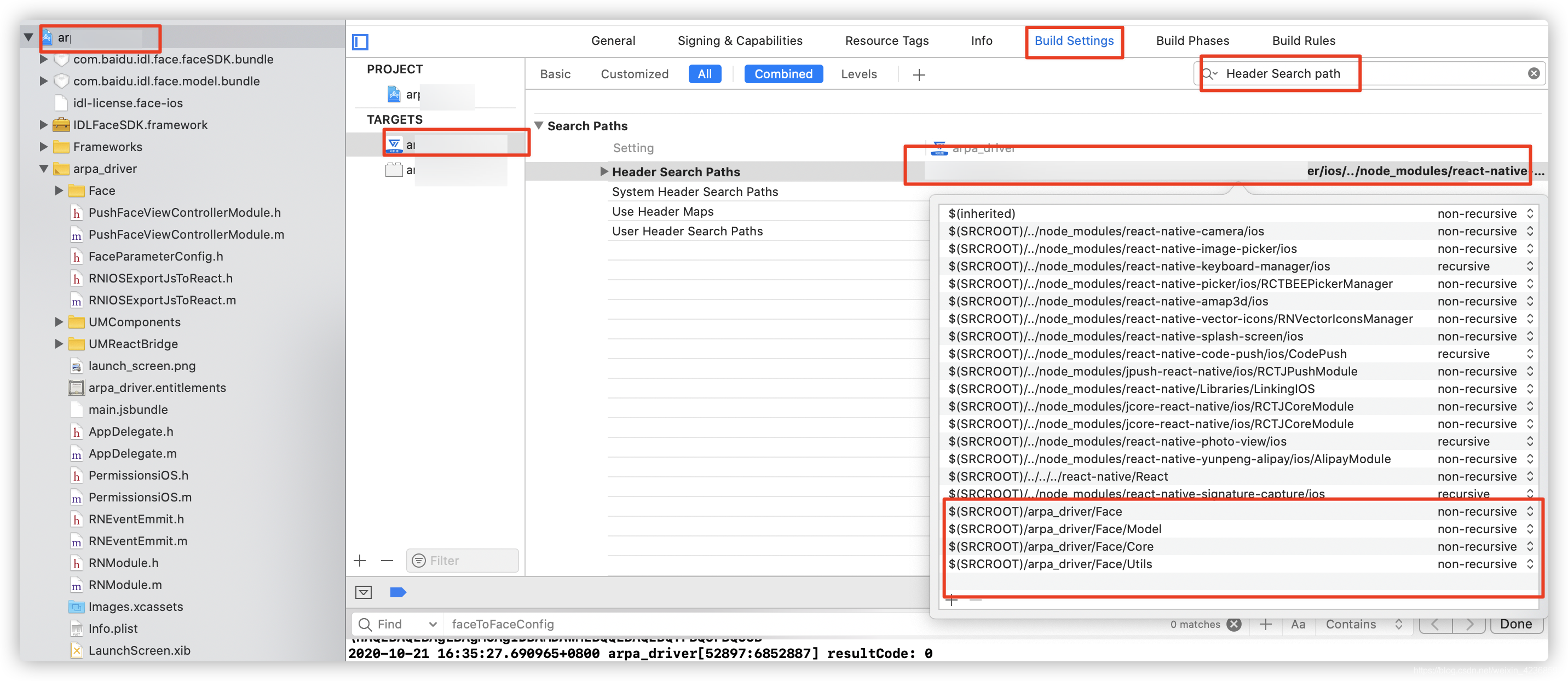The image size is (1568, 681).
Task: Toggle the project navigator sidebar icon
Action: (x=360, y=42)
